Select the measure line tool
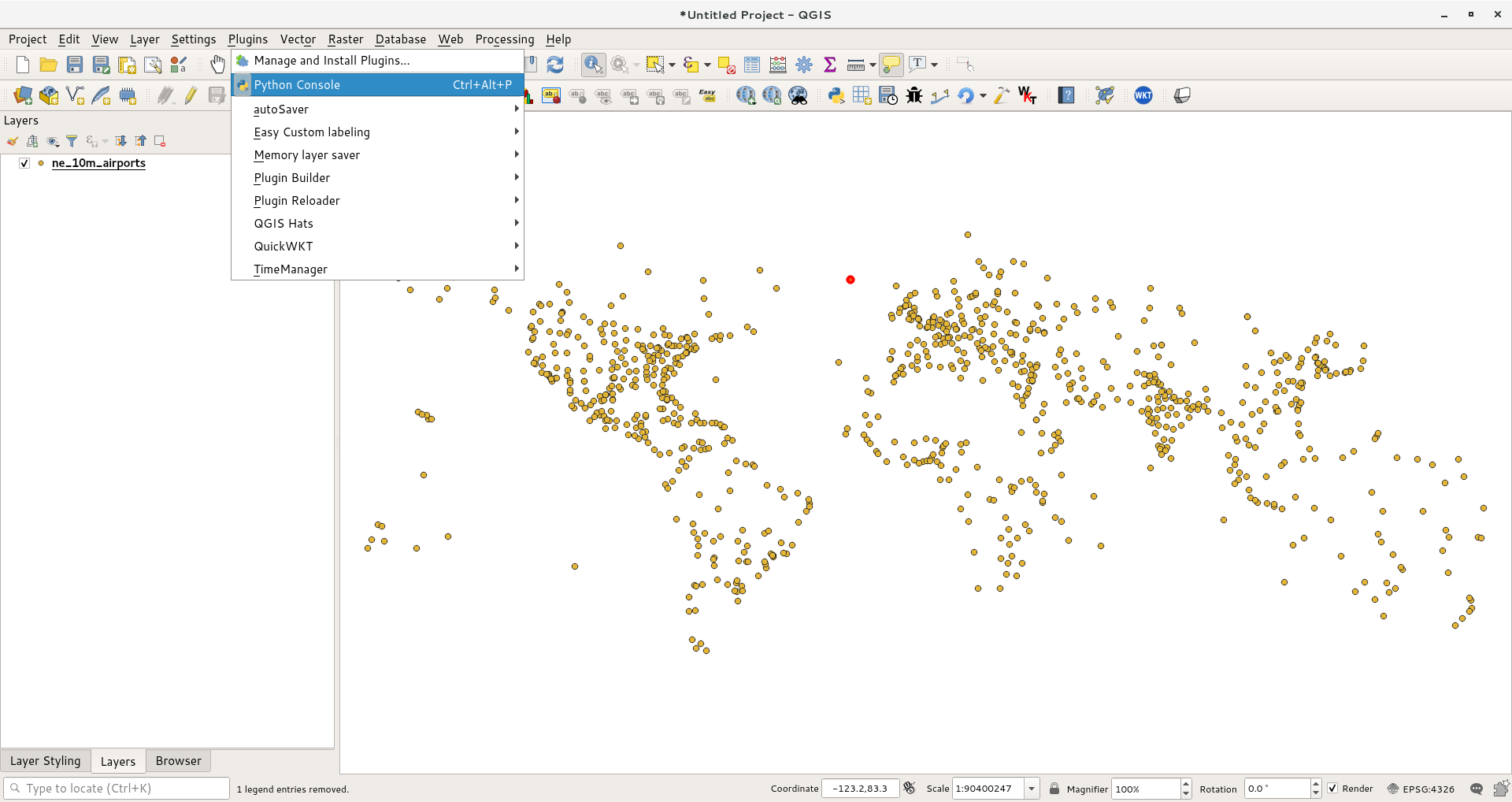1512x802 pixels. pyautogui.click(x=854, y=65)
